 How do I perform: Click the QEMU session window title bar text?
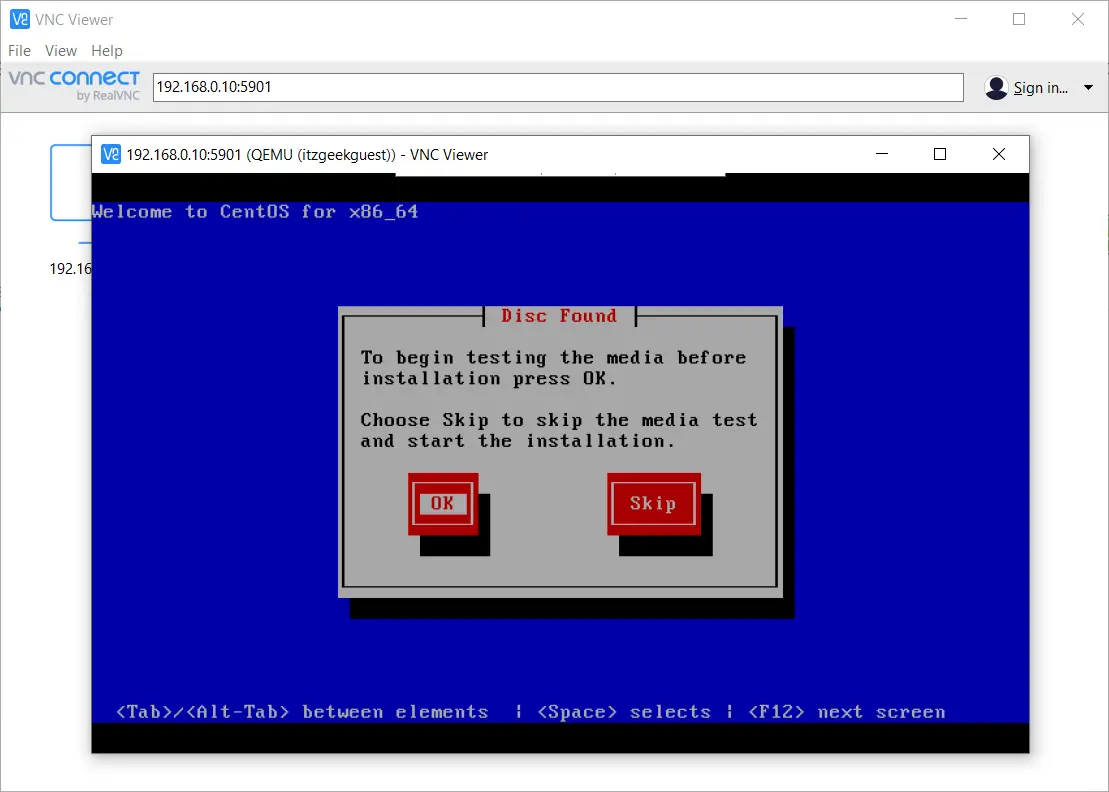point(307,155)
